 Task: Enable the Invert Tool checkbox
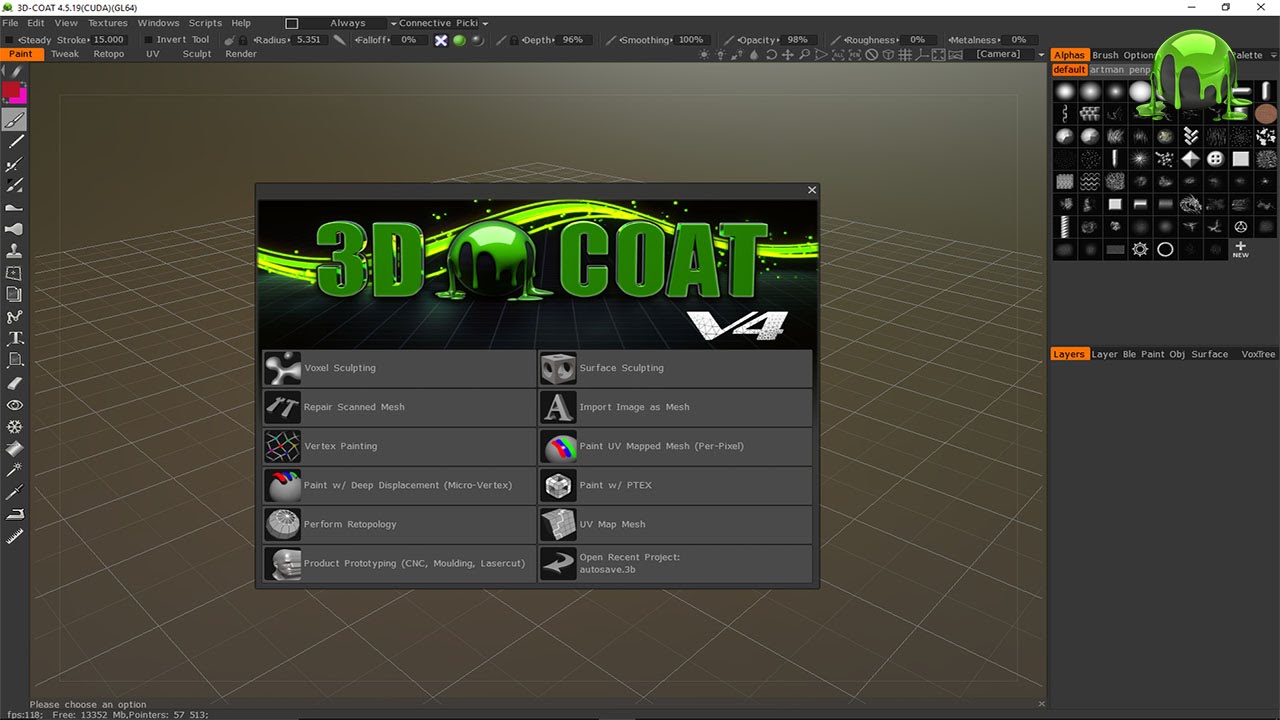click(x=150, y=40)
